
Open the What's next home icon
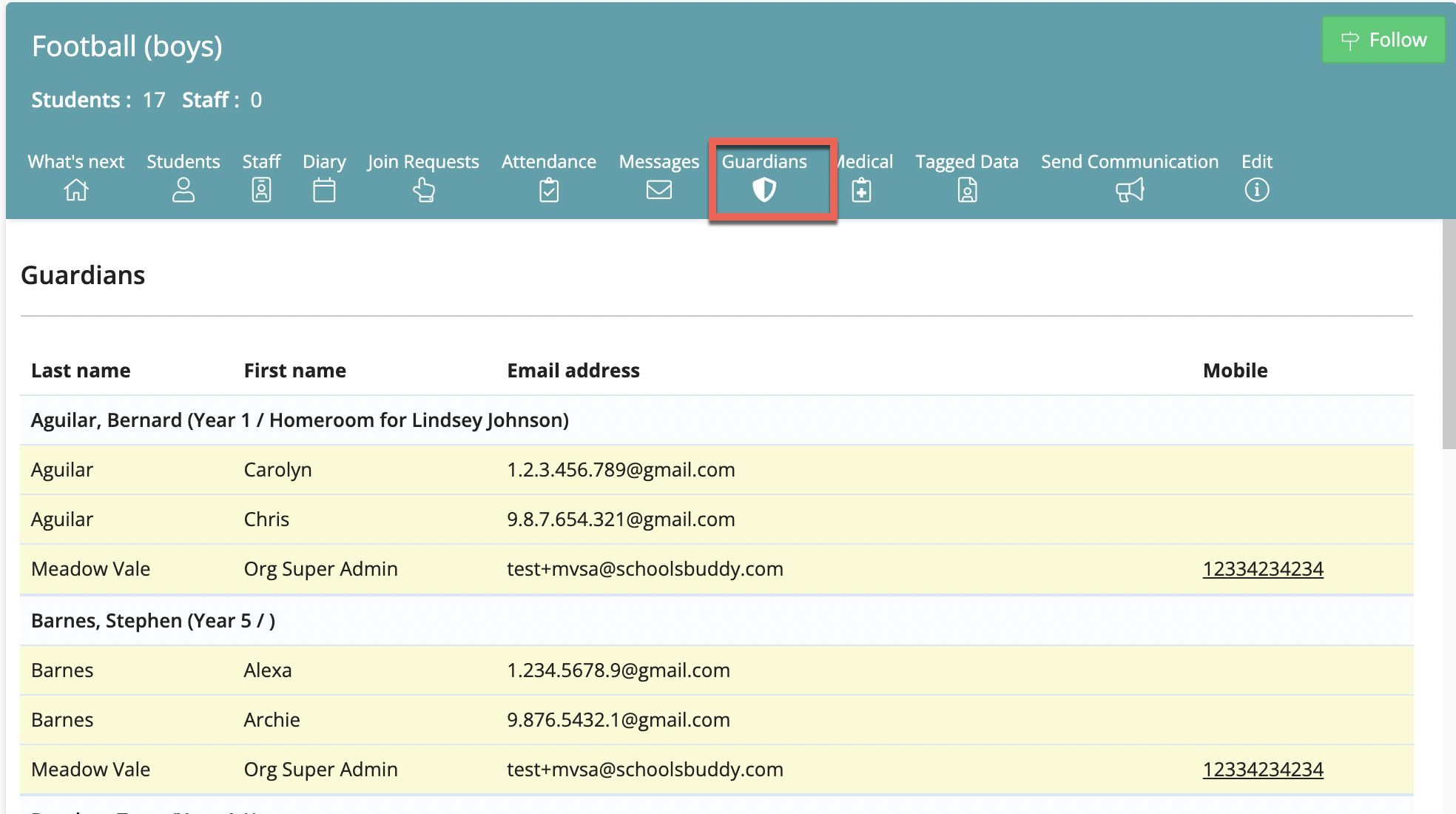coord(76,190)
